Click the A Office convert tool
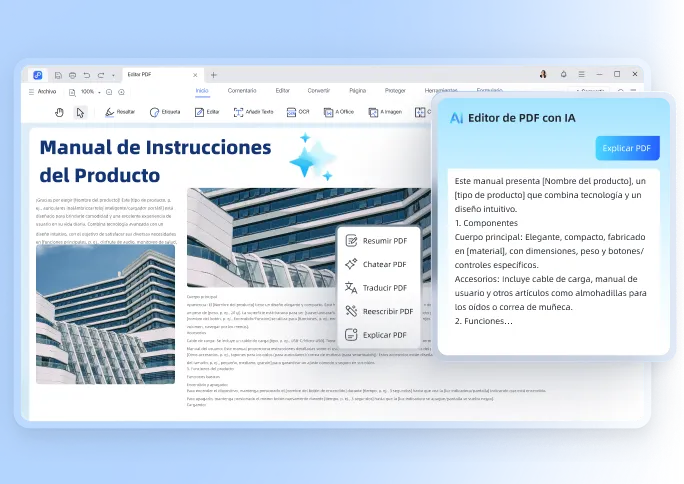 pyautogui.click(x=339, y=112)
